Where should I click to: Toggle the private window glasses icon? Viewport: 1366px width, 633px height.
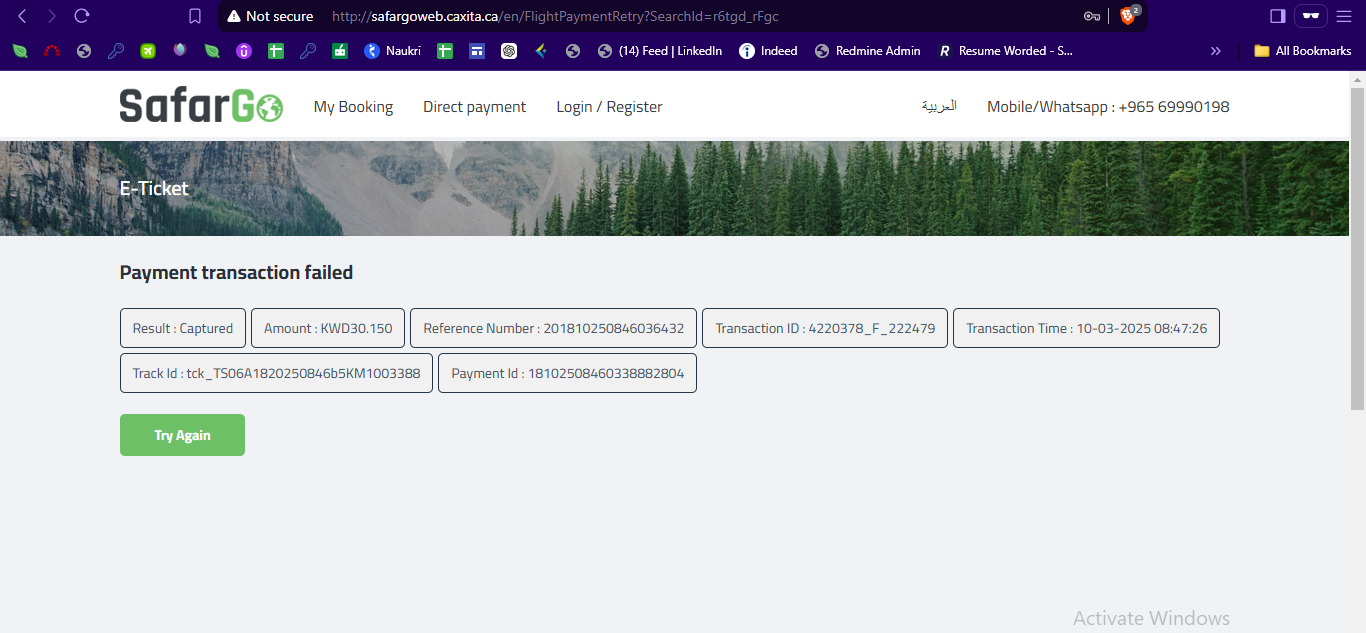1310,16
